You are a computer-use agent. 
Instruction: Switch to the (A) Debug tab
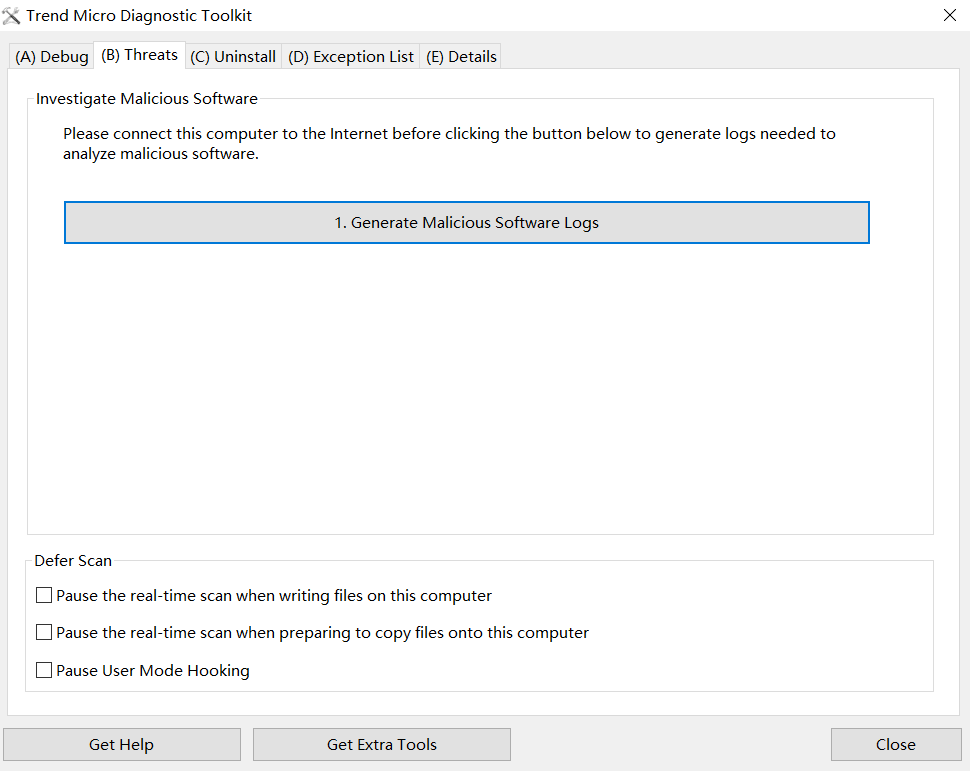52,56
